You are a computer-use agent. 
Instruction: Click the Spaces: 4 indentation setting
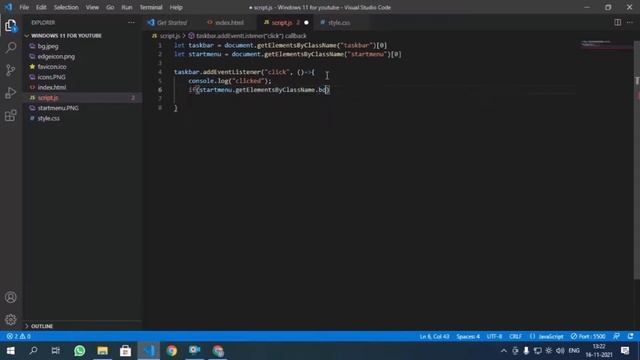point(468,336)
